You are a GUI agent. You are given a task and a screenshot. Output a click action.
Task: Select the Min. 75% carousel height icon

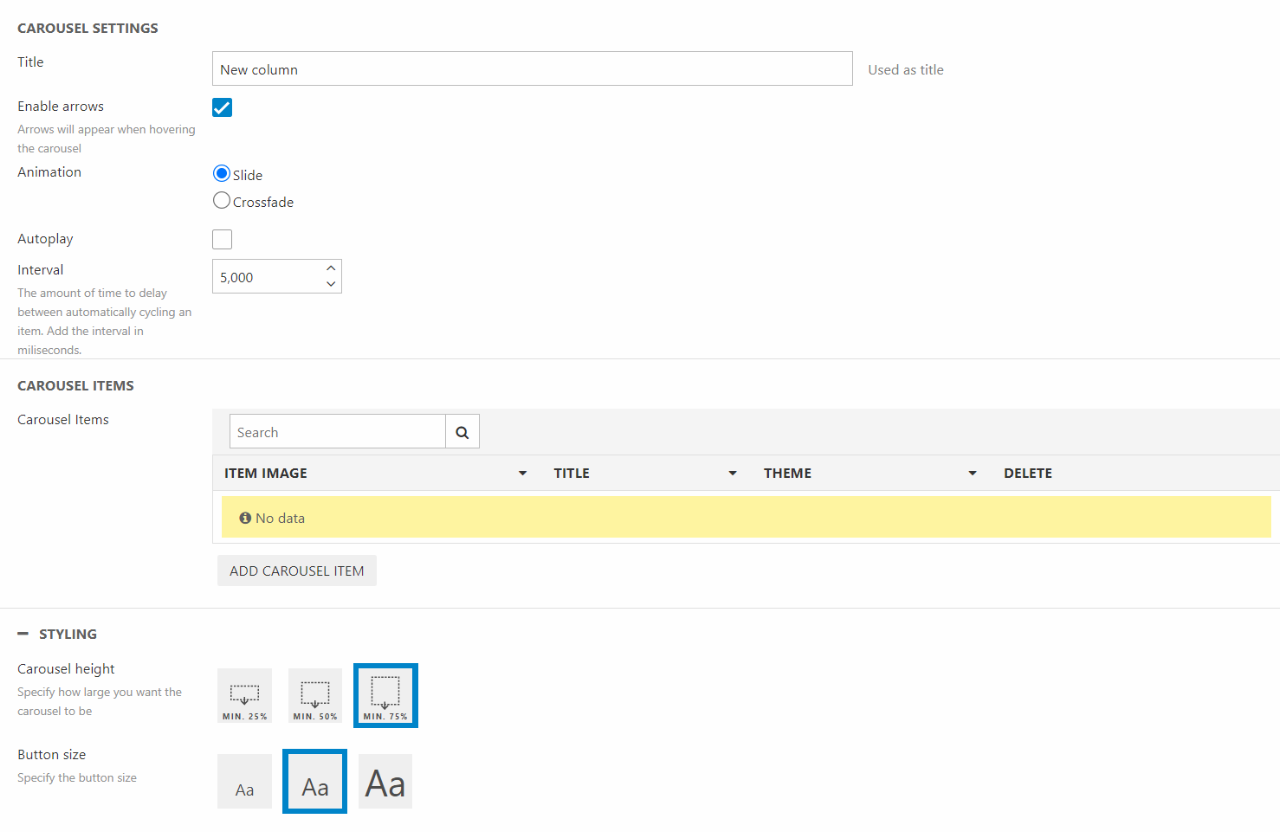[x=385, y=696]
